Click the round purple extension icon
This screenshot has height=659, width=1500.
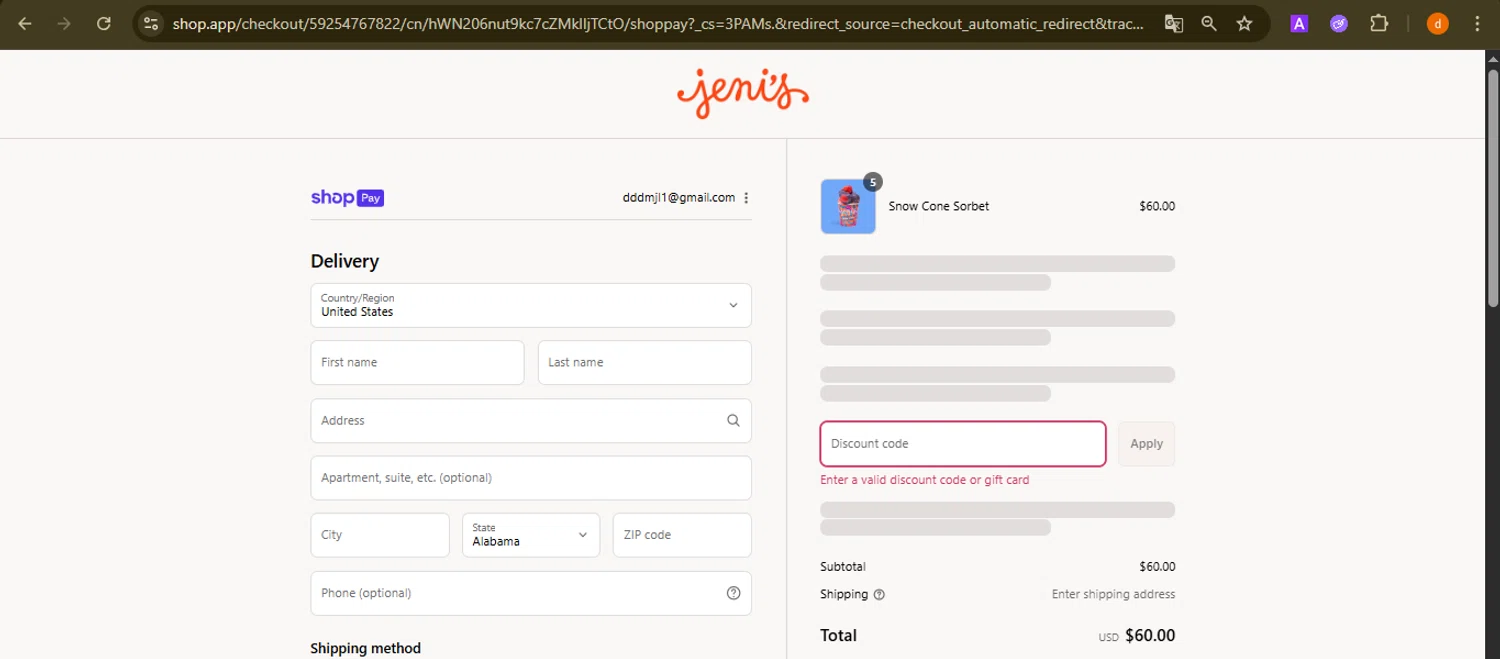click(1339, 24)
